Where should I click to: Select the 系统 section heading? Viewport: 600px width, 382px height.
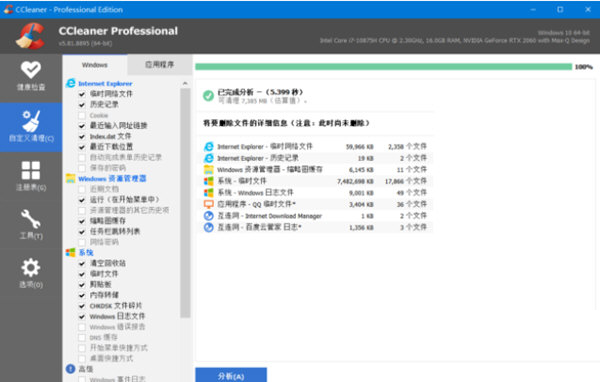(86, 252)
